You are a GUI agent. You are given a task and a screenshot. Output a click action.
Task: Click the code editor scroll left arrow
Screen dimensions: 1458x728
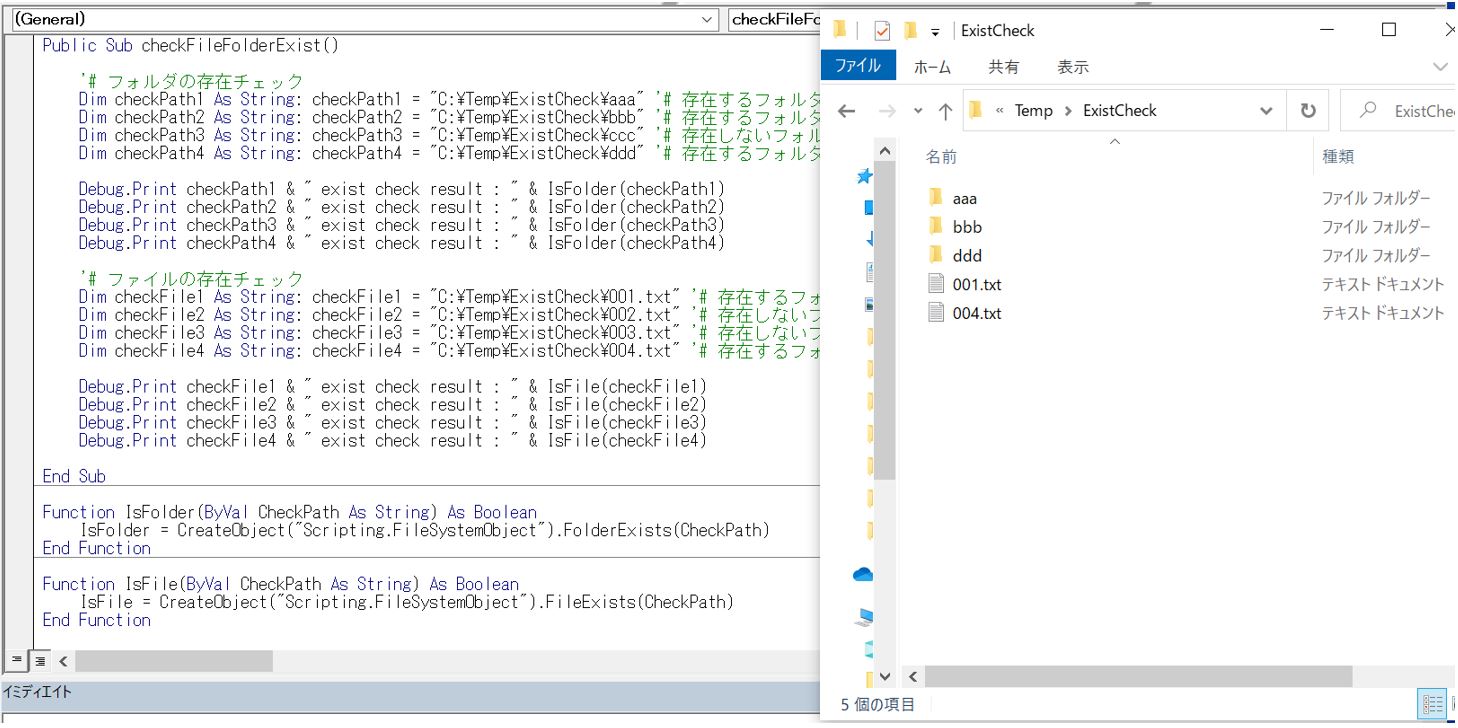tap(62, 661)
